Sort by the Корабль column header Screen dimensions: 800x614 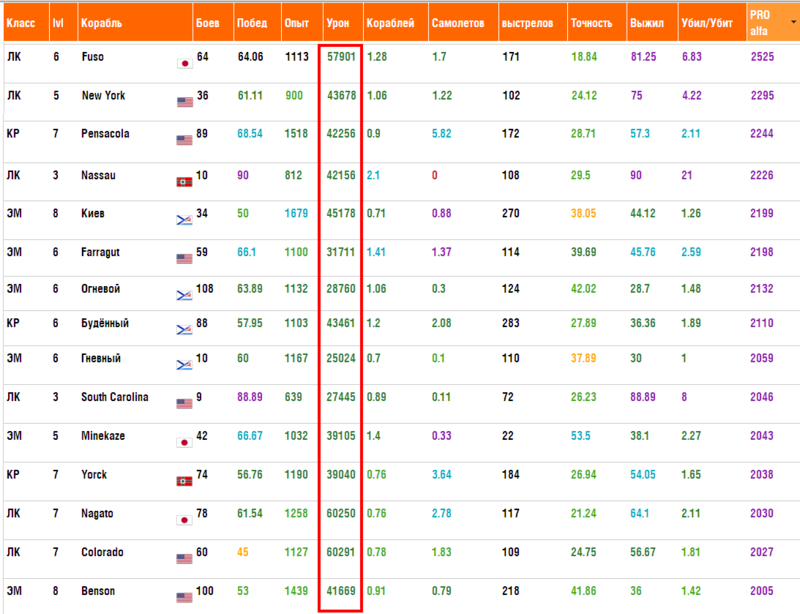coord(102,23)
